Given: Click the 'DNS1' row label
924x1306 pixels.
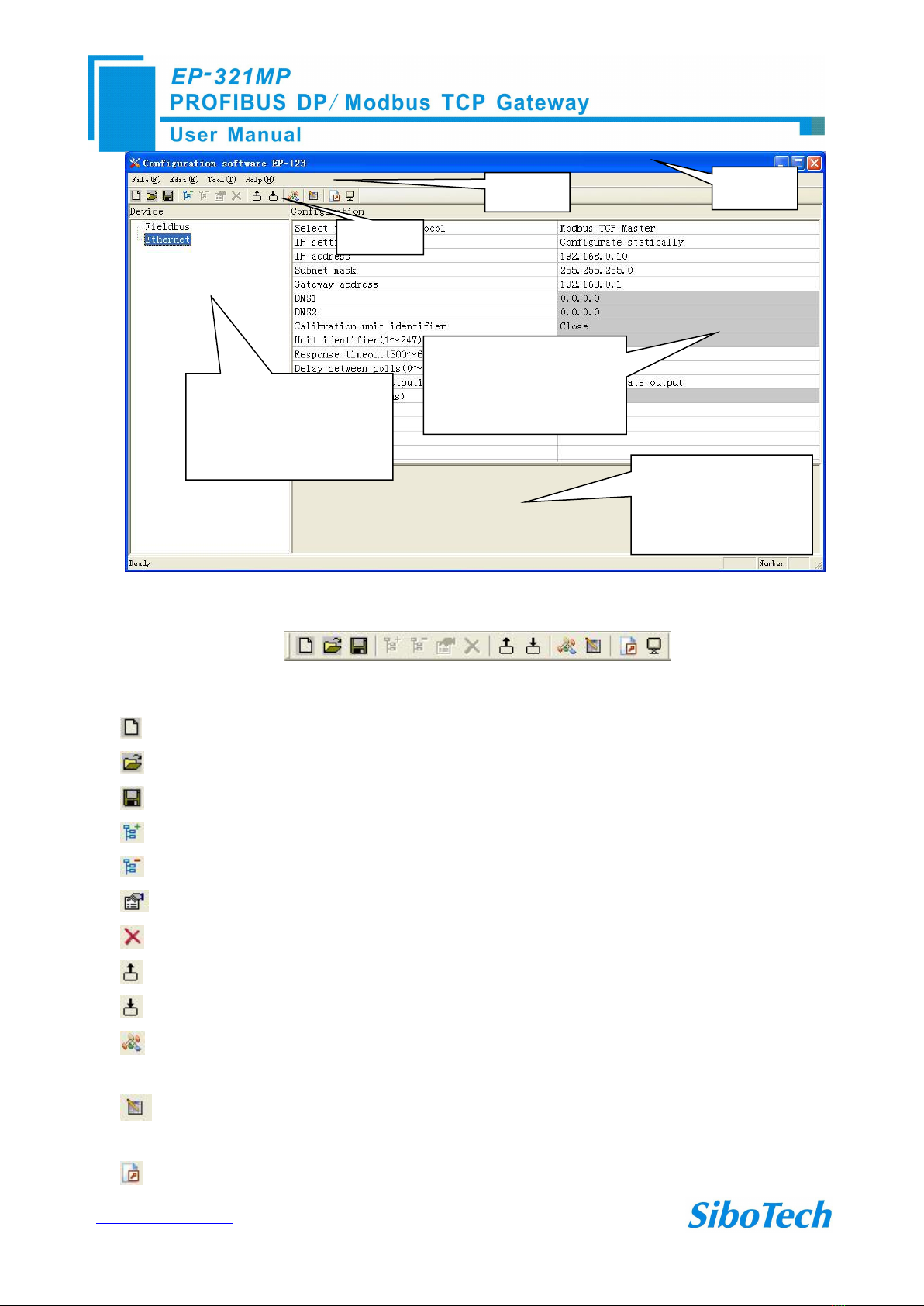Looking at the screenshot, I should (305, 298).
